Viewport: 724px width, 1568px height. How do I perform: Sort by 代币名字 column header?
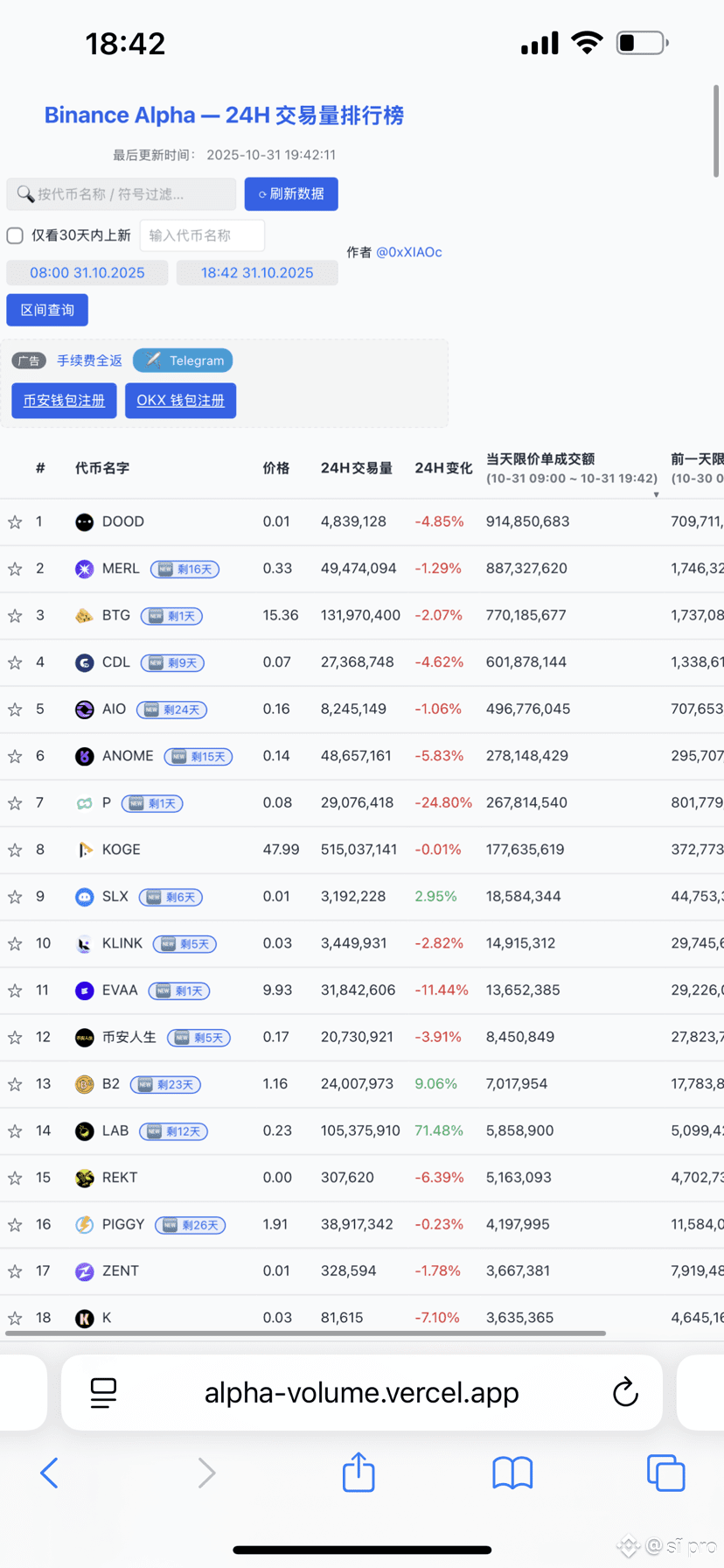[x=102, y=468]
